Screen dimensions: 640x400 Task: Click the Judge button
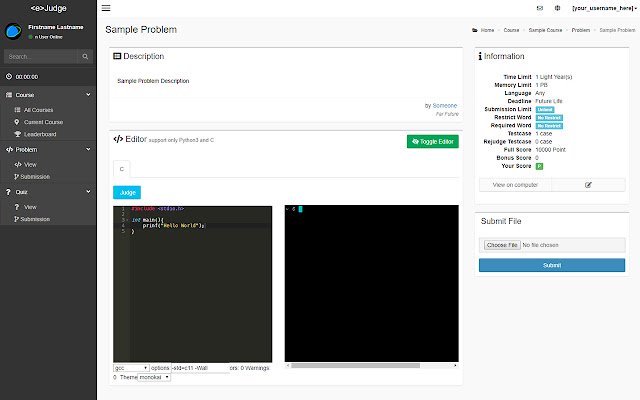(x=127, y=193)
